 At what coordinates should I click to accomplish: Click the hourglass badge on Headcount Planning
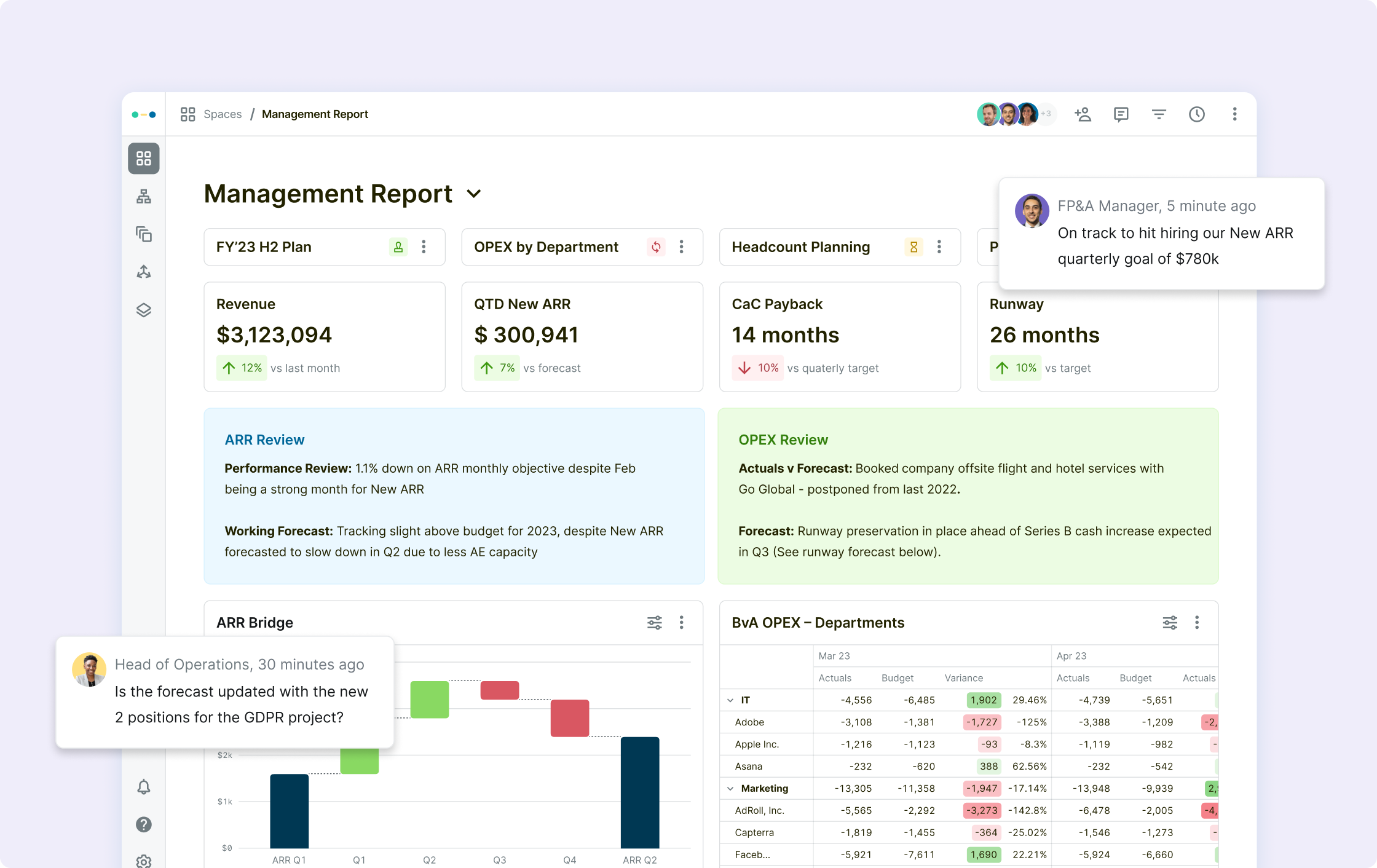point(913,247)
